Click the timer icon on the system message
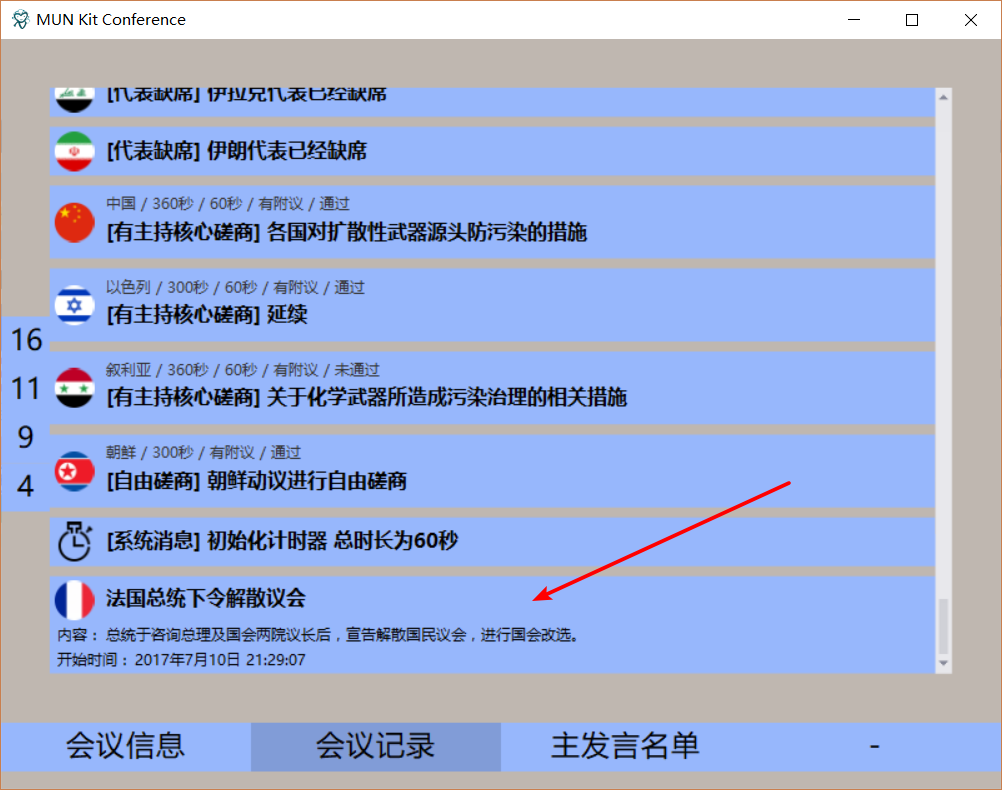The image size is (1002, 790). click(x=74, y=542)
